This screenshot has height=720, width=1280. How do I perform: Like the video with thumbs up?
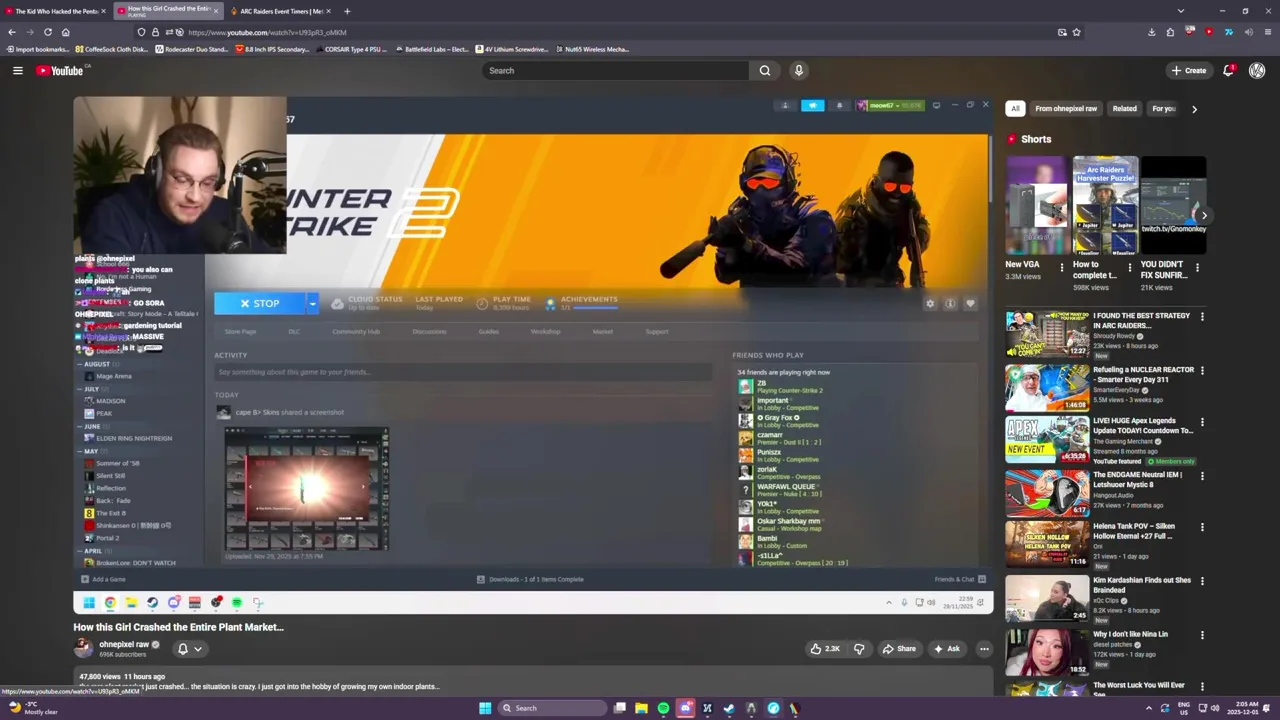(825, 649)
